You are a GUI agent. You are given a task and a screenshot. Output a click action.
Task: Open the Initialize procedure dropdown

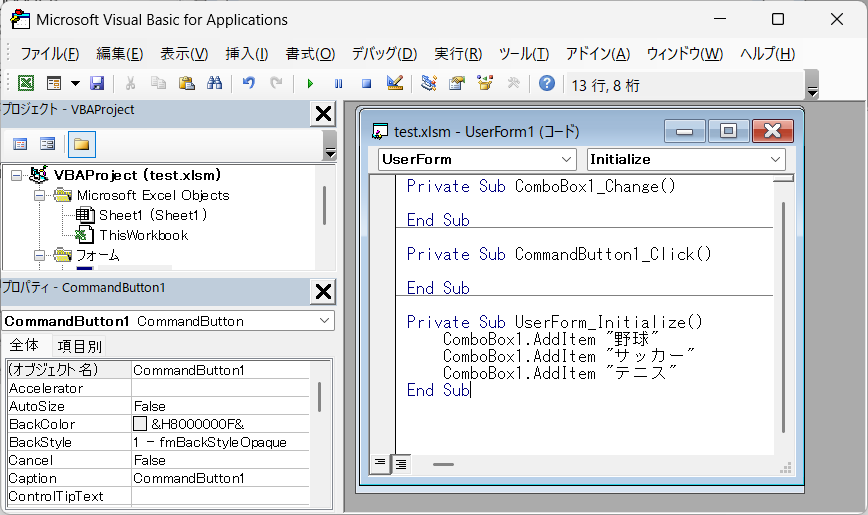point(775,159)
